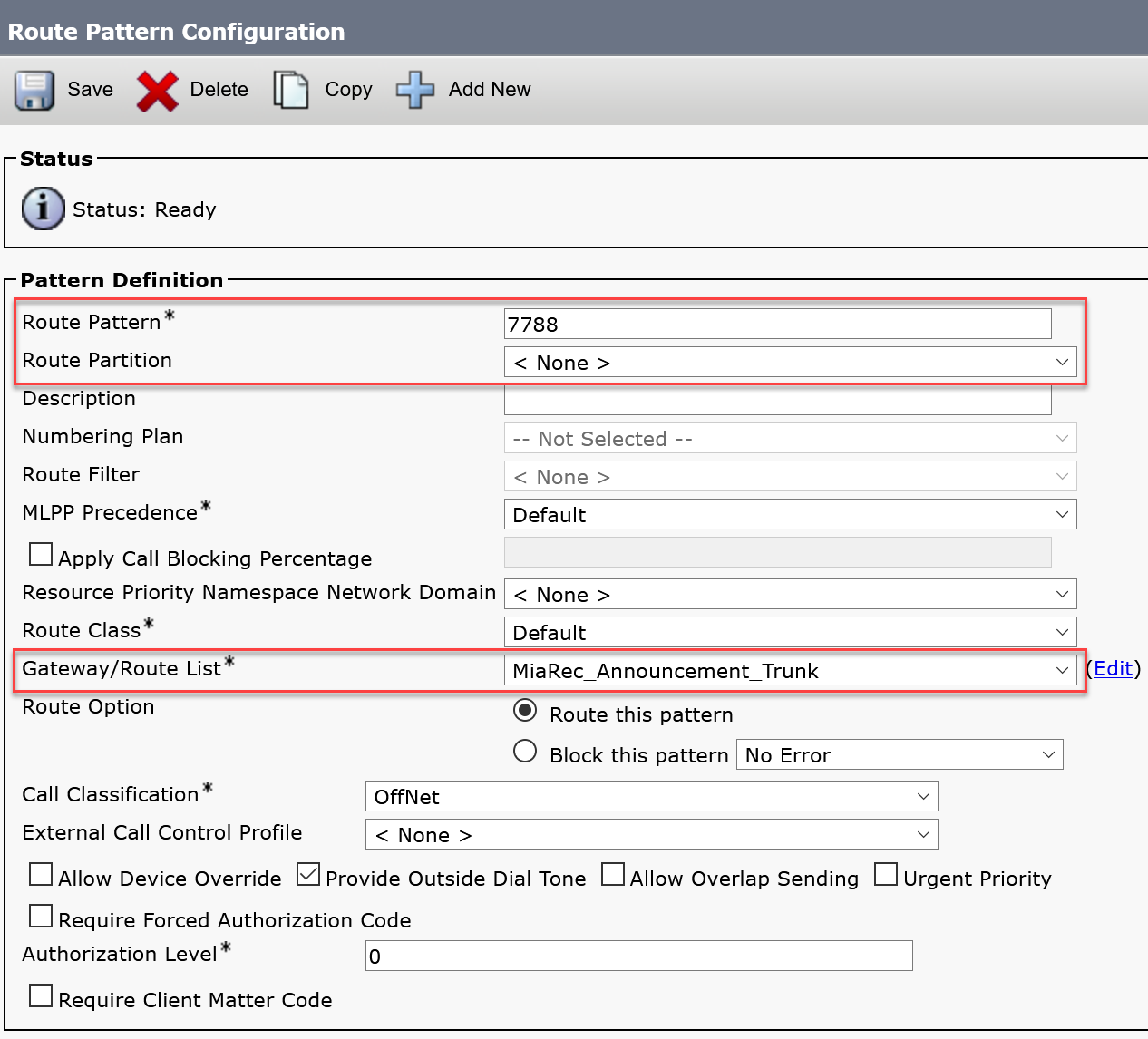Click the Call Classification label
1148x1039 pixels.
pos(111,794)
